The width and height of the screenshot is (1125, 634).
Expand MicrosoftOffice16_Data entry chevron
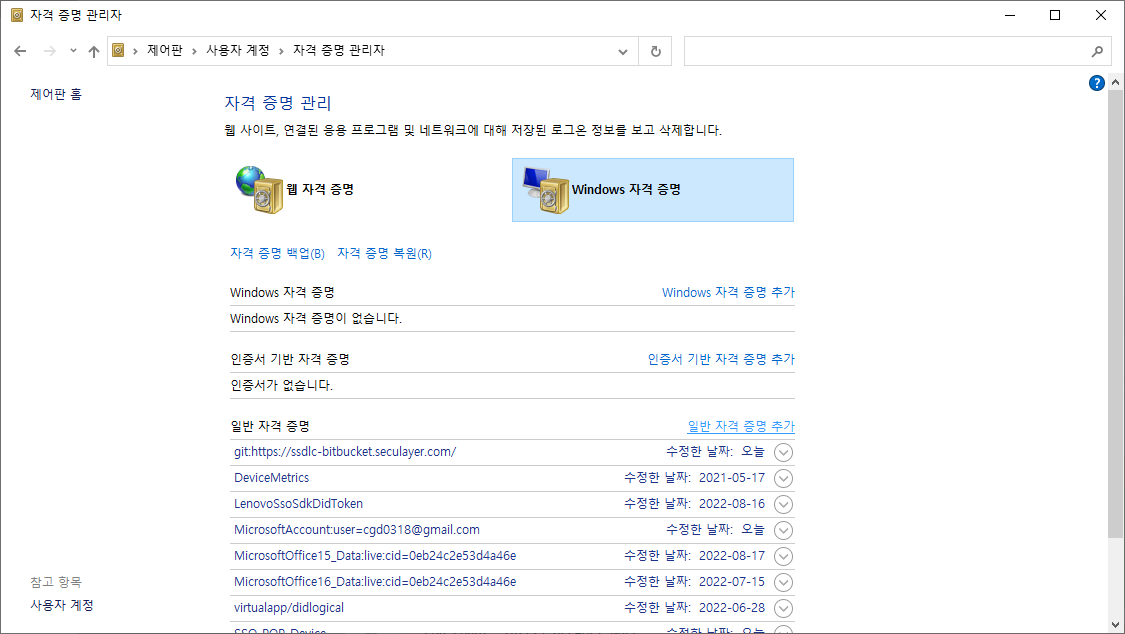pyautogui.click(x=783, y=582)
